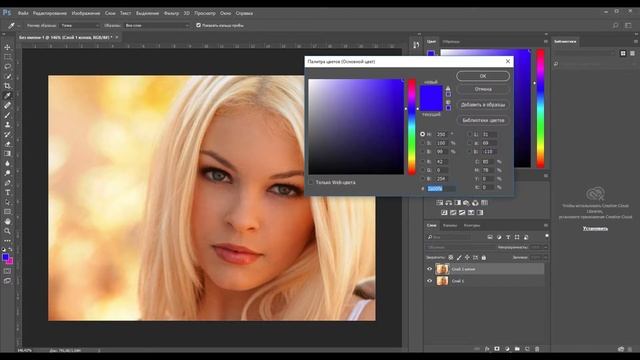Open the Color panel flyout menu
Screen dimensions: 640x360
click(546, 42)
